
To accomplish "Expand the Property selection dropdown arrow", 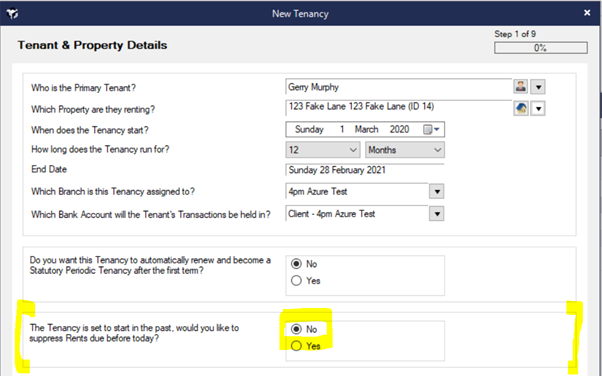I will (x=538, y=109).
